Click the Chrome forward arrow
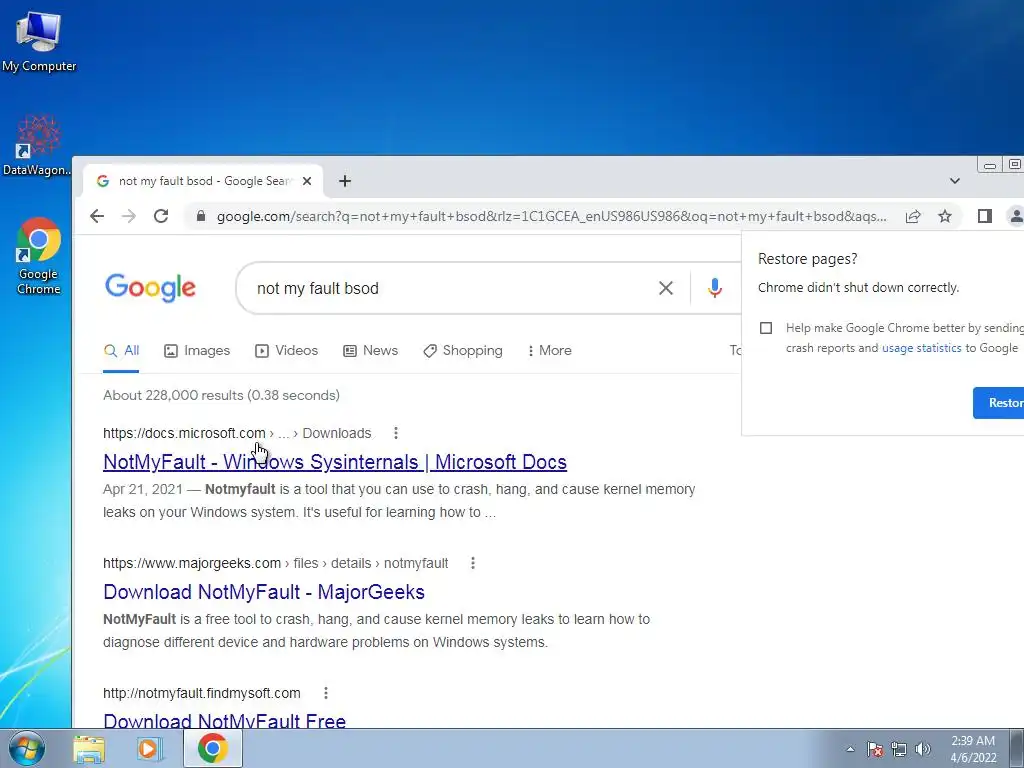Viewport: 1024px width, 768px height. pos(129,216)
